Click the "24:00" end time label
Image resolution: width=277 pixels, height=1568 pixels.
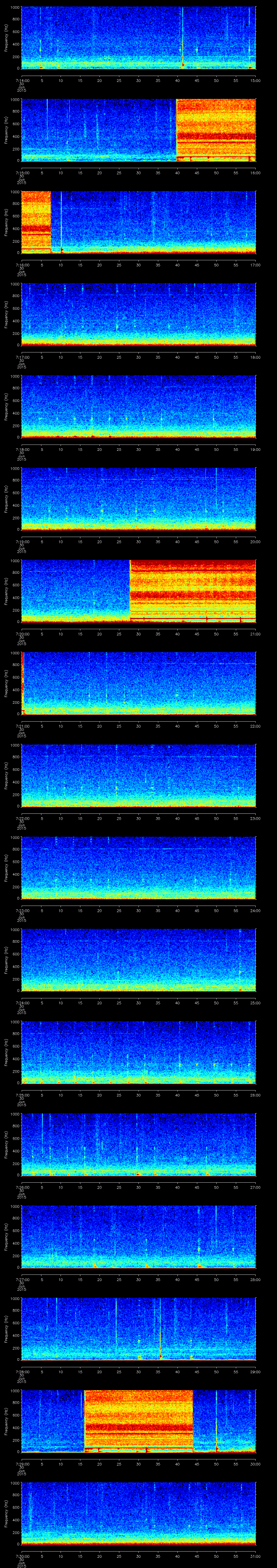(256, 910)
